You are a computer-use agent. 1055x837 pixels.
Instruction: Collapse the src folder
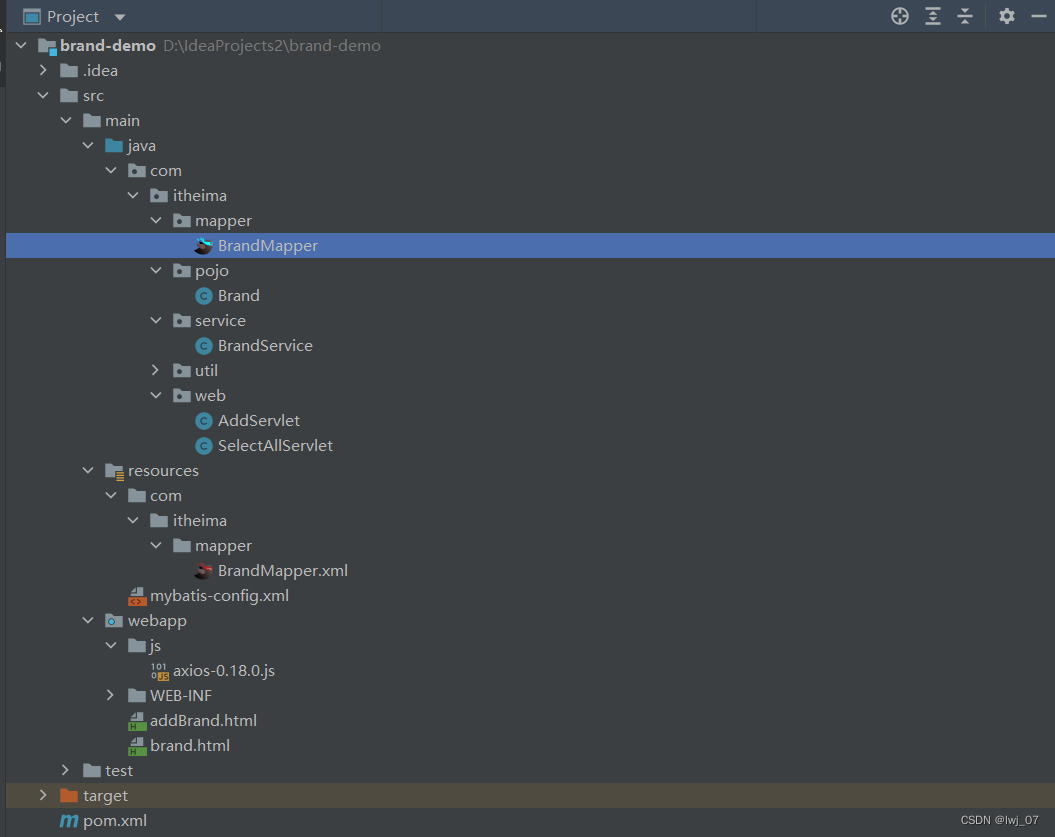click(x=43, y=95)
